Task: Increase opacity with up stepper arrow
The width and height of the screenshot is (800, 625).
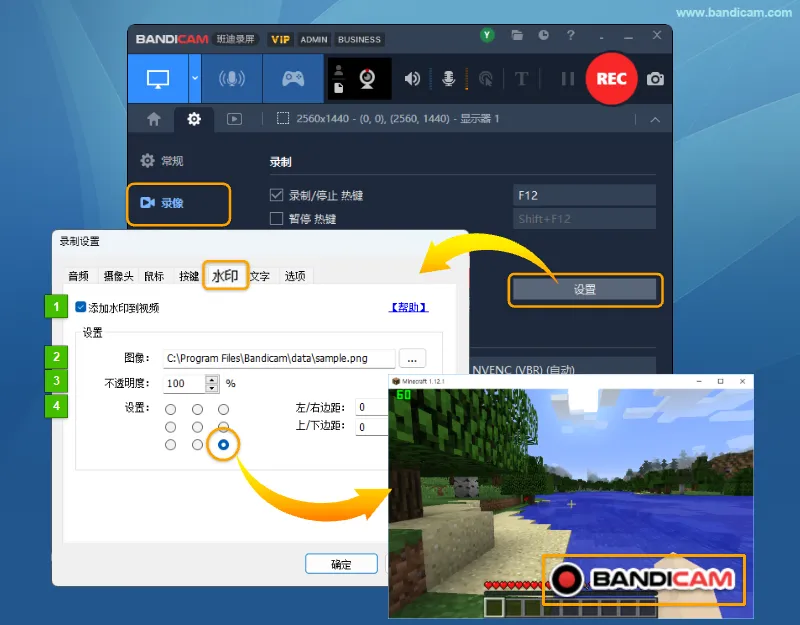Action: 212,379
